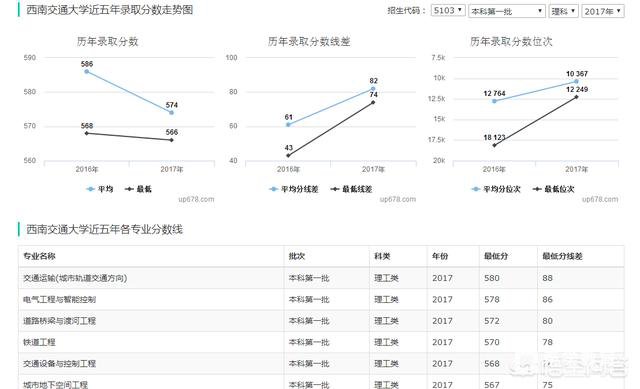640x389 pixels.
Task: Toggle 平均分线差 legend entry
Action: pyautogui.click(x=293, y=189)
